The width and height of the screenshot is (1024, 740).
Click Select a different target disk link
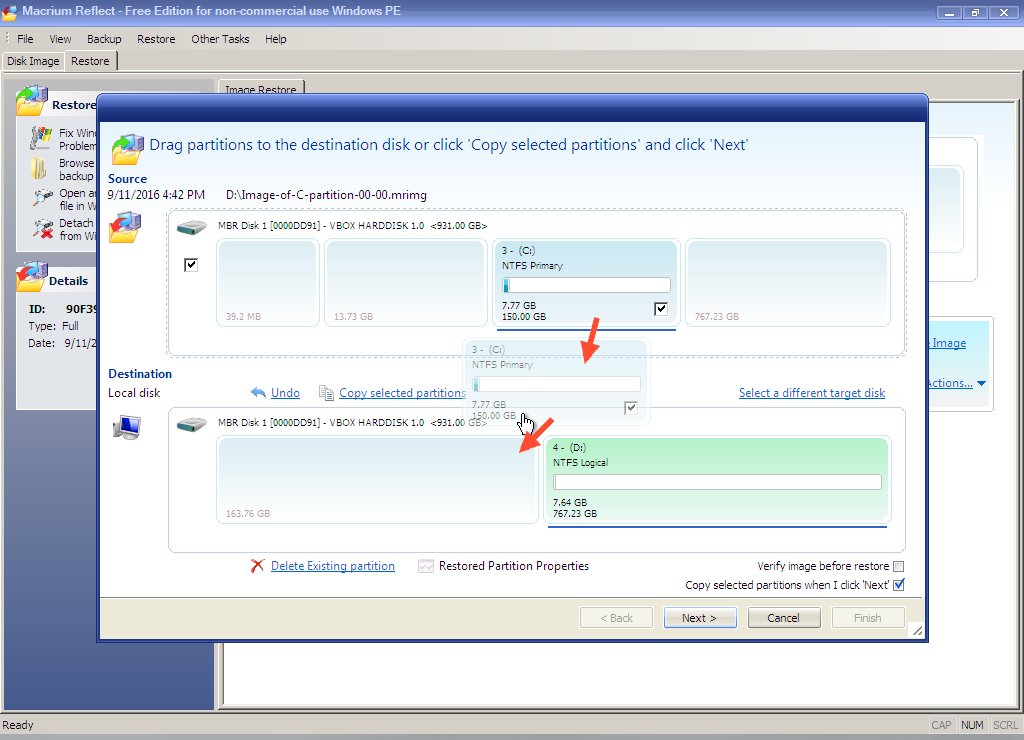[x=811, y=393]
